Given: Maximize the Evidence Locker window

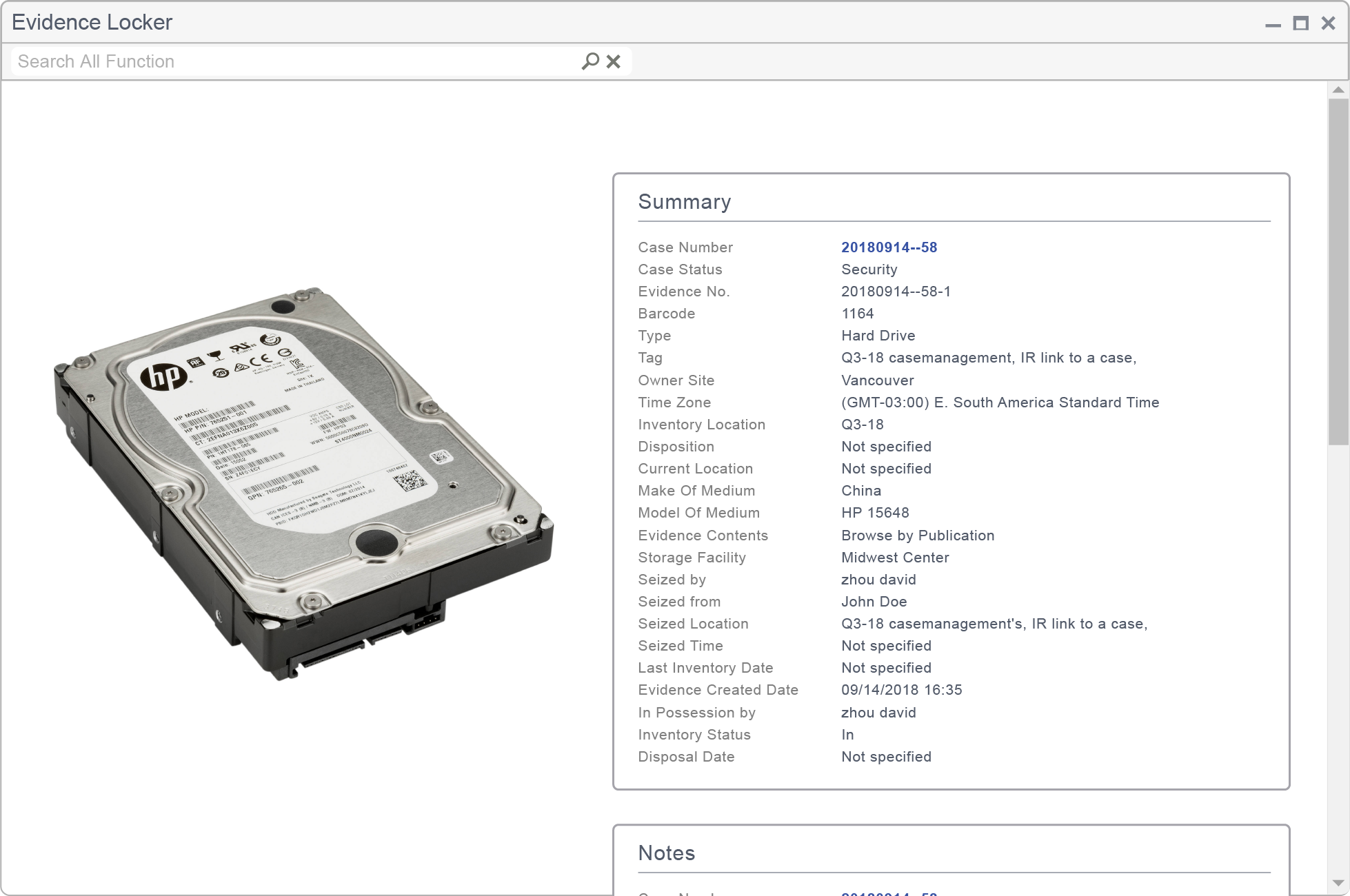Looking at the screenshot, I should [x=1300, y=23].
